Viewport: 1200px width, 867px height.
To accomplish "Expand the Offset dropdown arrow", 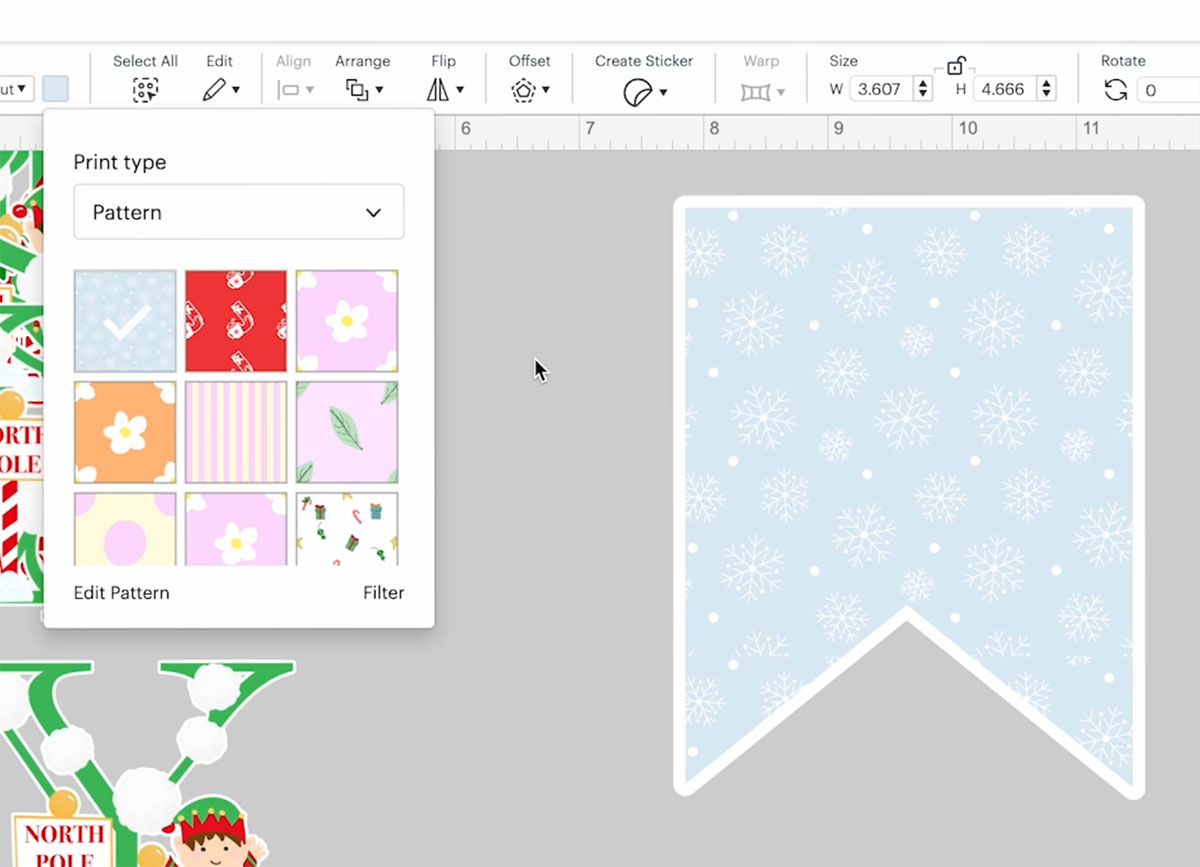I will coord(546,90).
